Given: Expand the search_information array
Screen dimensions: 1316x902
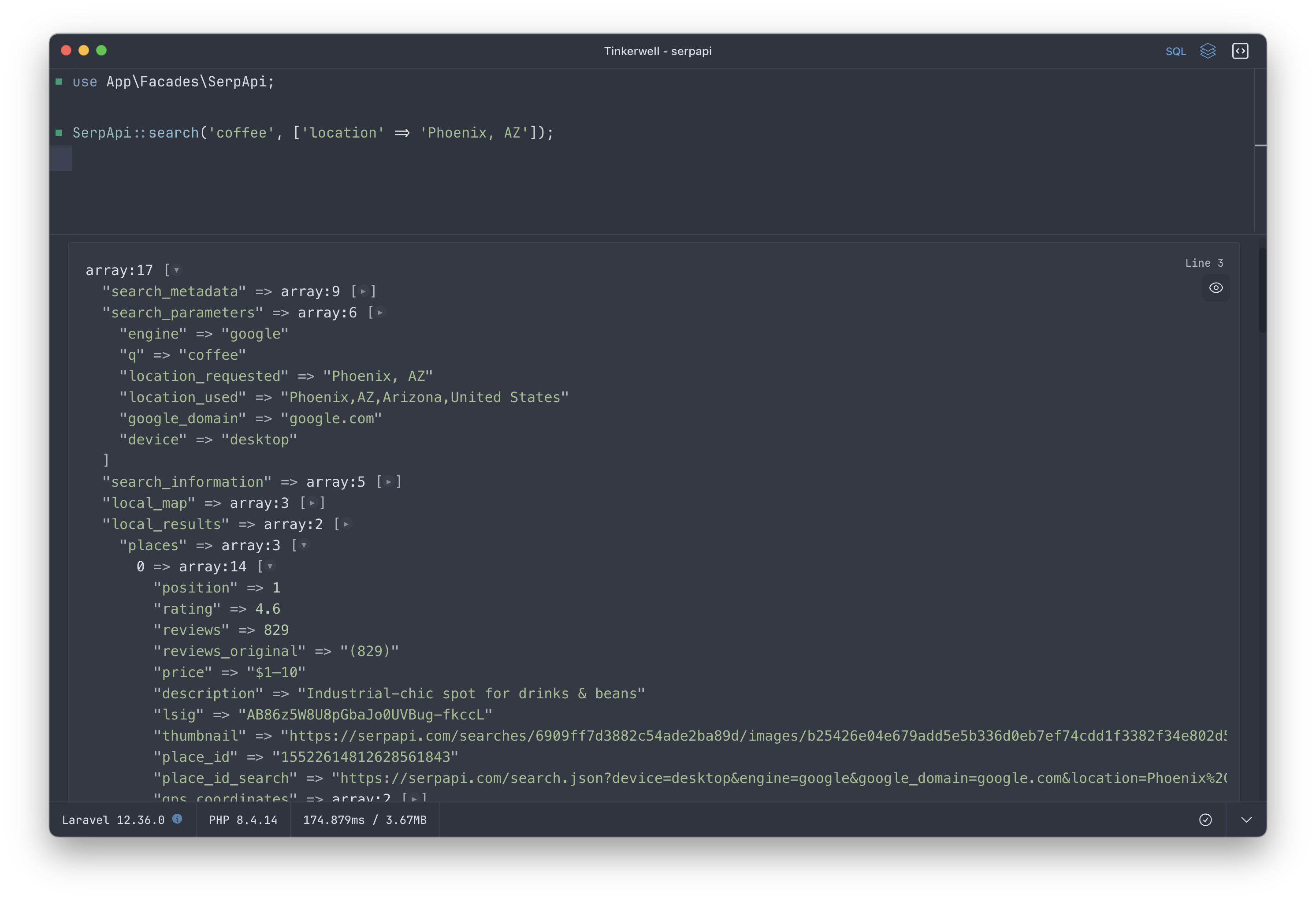Looking at the screenshot, I should (388, 481).
